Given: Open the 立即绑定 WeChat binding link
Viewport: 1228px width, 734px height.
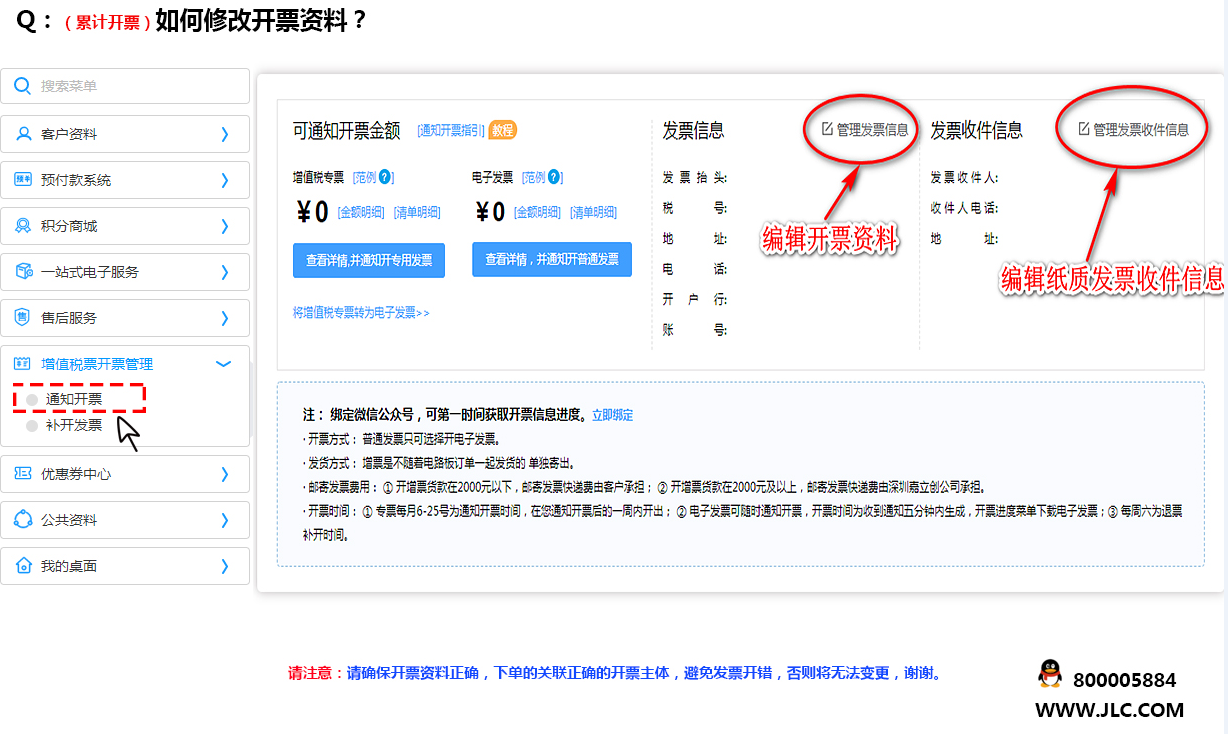Looking at the screenshot, I should coord(612,415).
